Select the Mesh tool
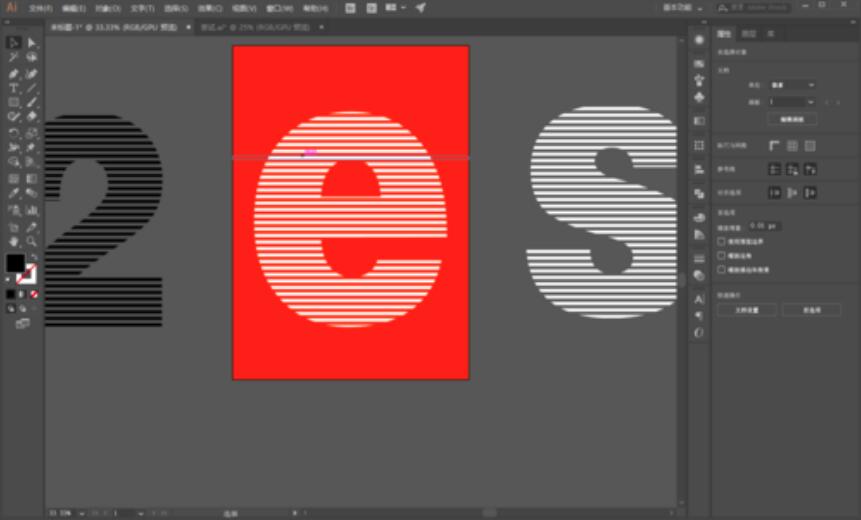The height and width of the screenshot is (520, 861). 14,178
